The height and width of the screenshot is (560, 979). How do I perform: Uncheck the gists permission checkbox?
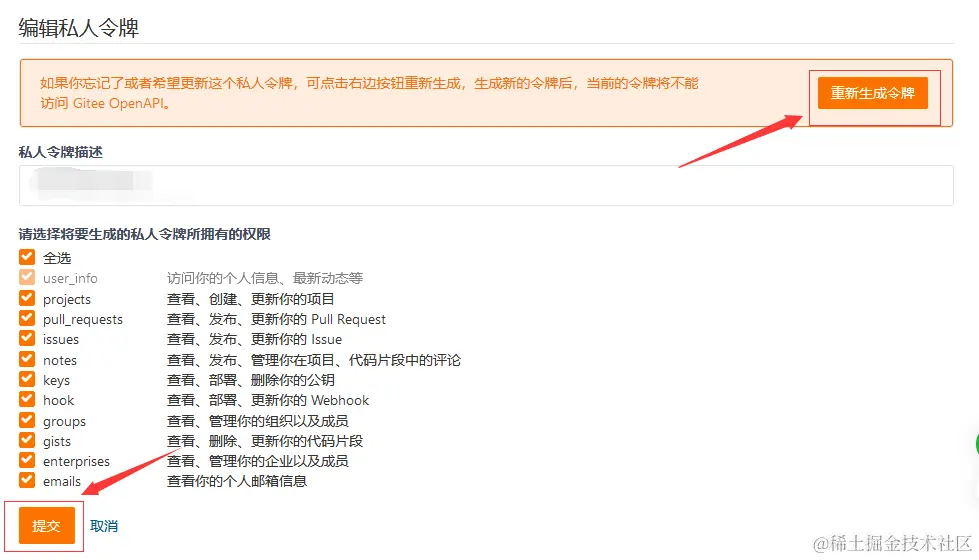click(x=27, y=440)
